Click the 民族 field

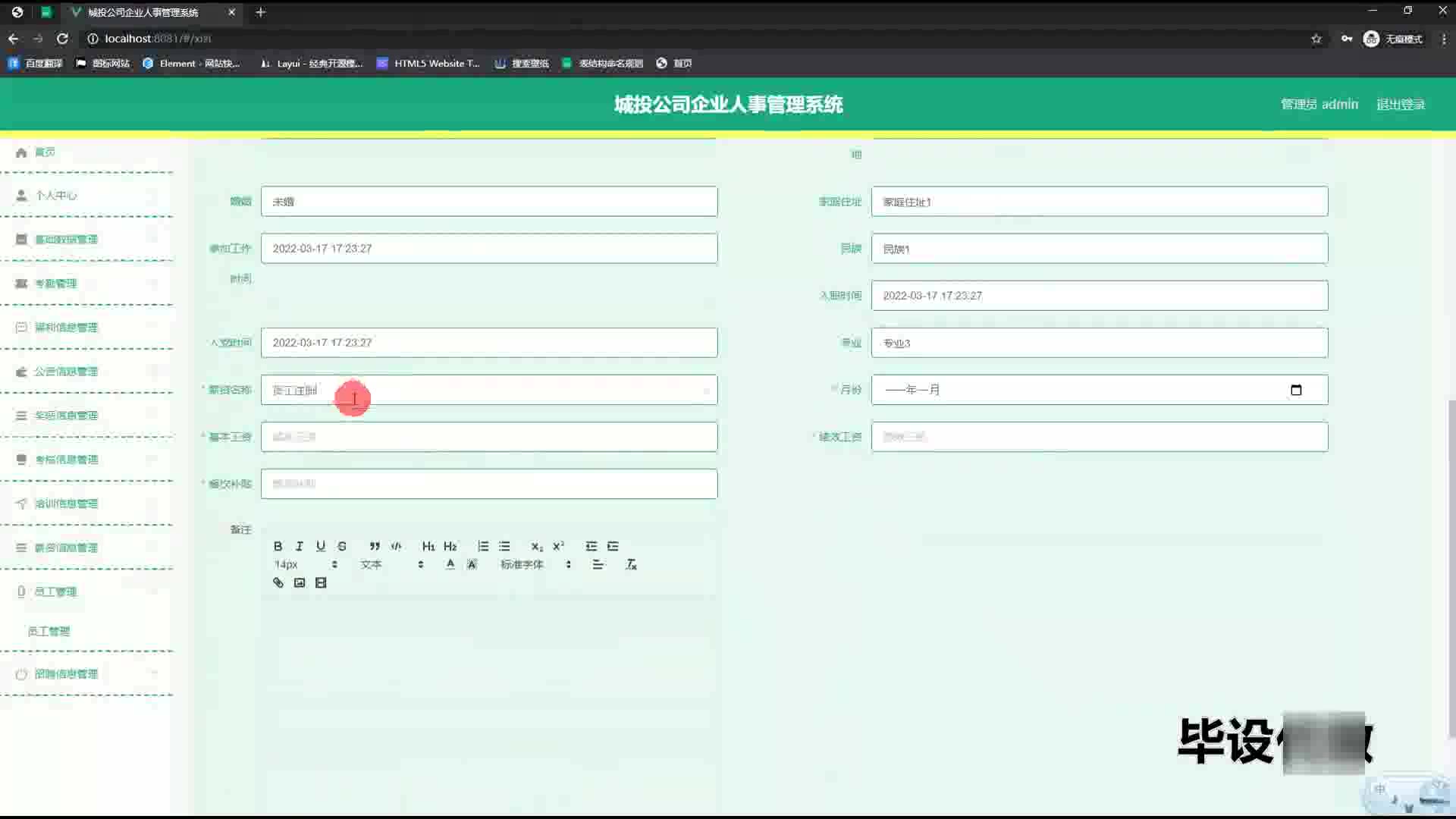[x=1100, y=249]
